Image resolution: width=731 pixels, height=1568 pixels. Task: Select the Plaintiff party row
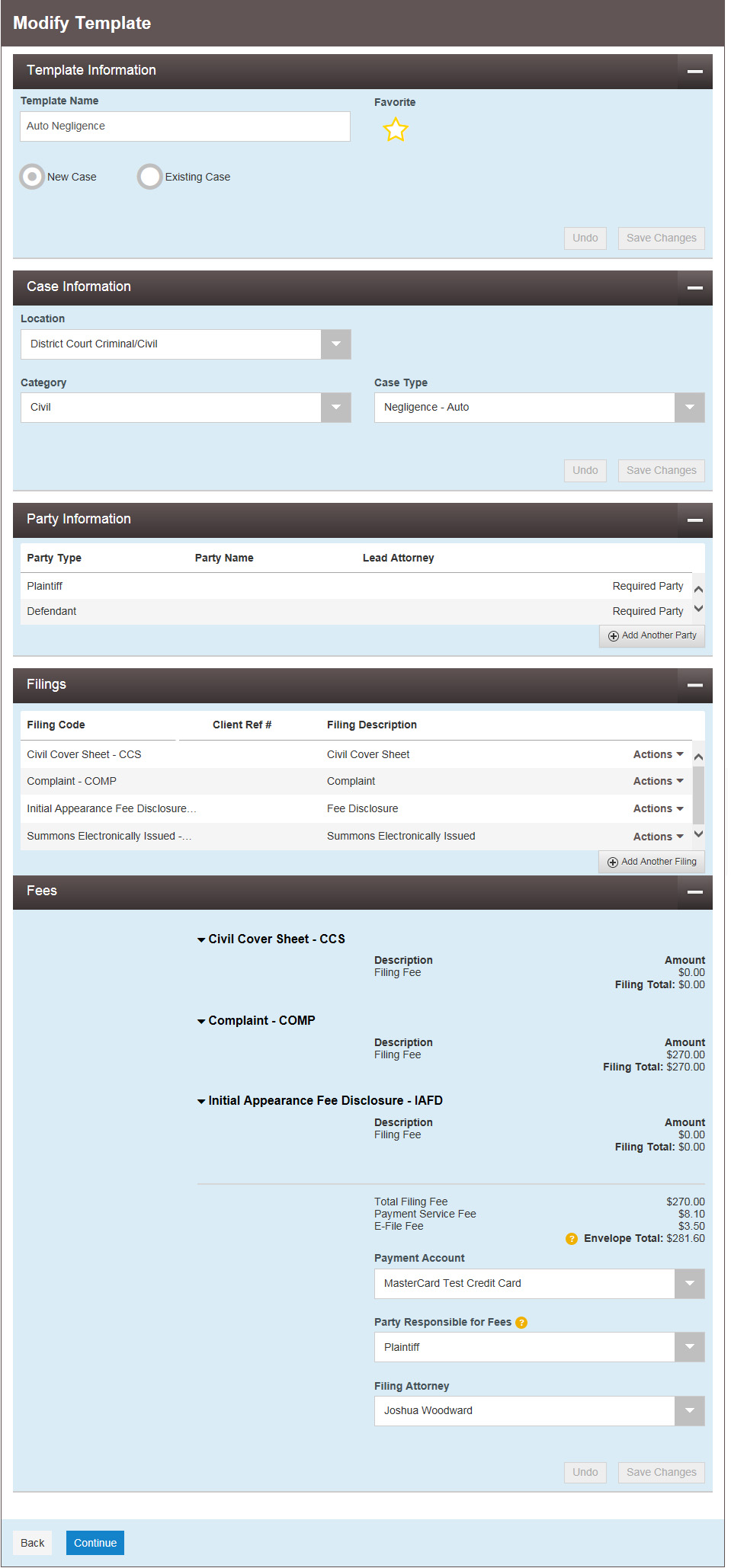tap(356, 586)
